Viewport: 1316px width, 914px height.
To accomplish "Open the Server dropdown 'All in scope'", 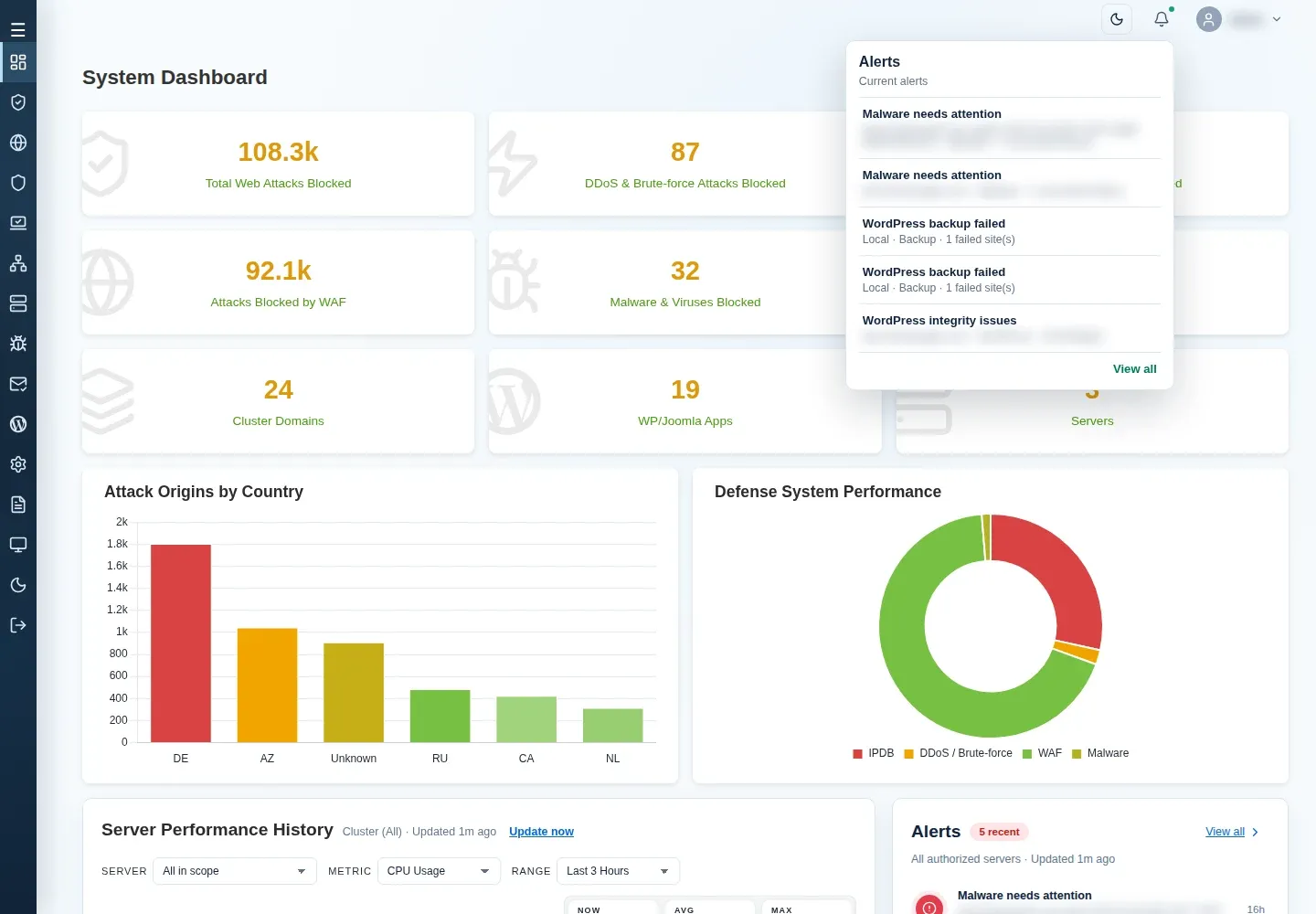I will (235, 871).
